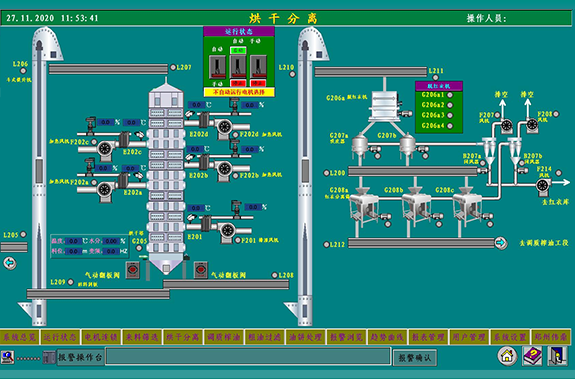Click the exit door icon
The width and height of the screenshot is (575, 379).
557,356
